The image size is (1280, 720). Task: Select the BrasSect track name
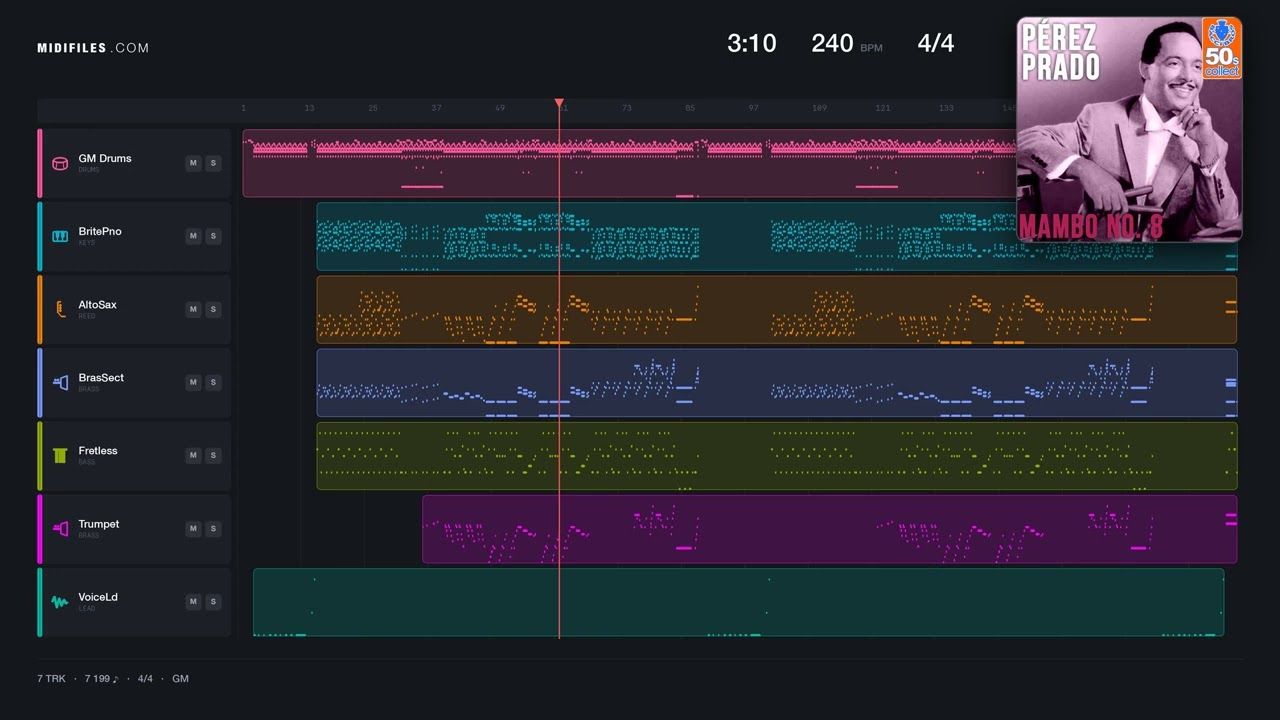[x=101, y=377]
